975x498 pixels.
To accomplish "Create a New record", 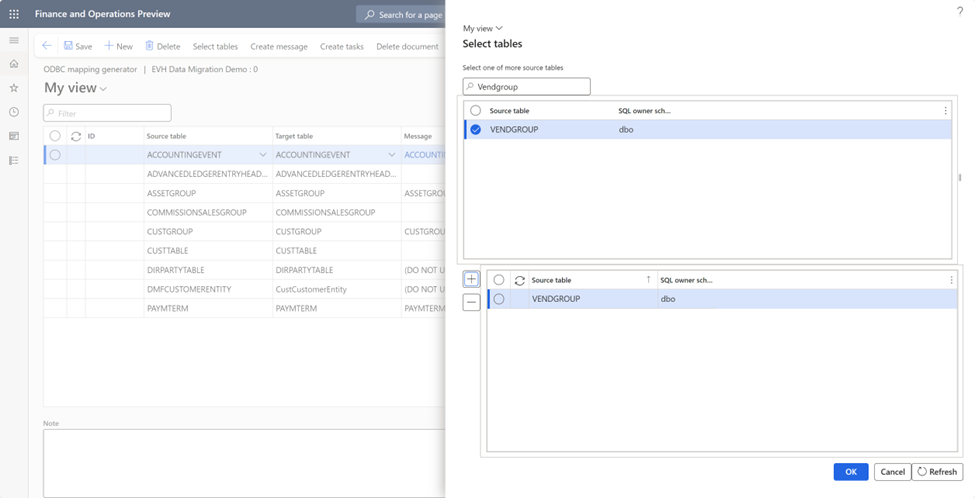I will pos(118,46).
